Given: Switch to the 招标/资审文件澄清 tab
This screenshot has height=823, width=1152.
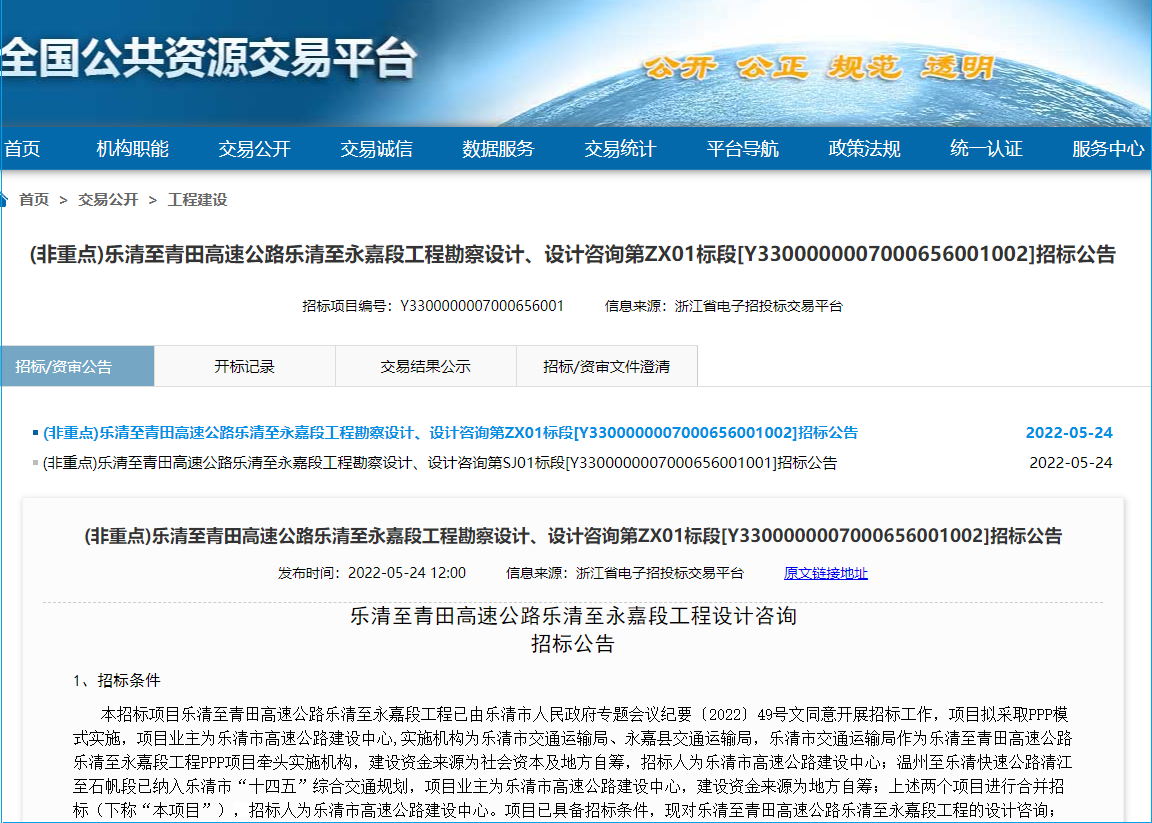Looking at the screenshot, I should [606, 367].
